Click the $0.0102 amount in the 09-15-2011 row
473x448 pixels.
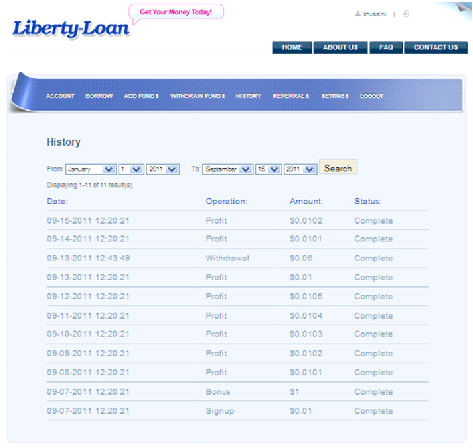tap(306, 221)
